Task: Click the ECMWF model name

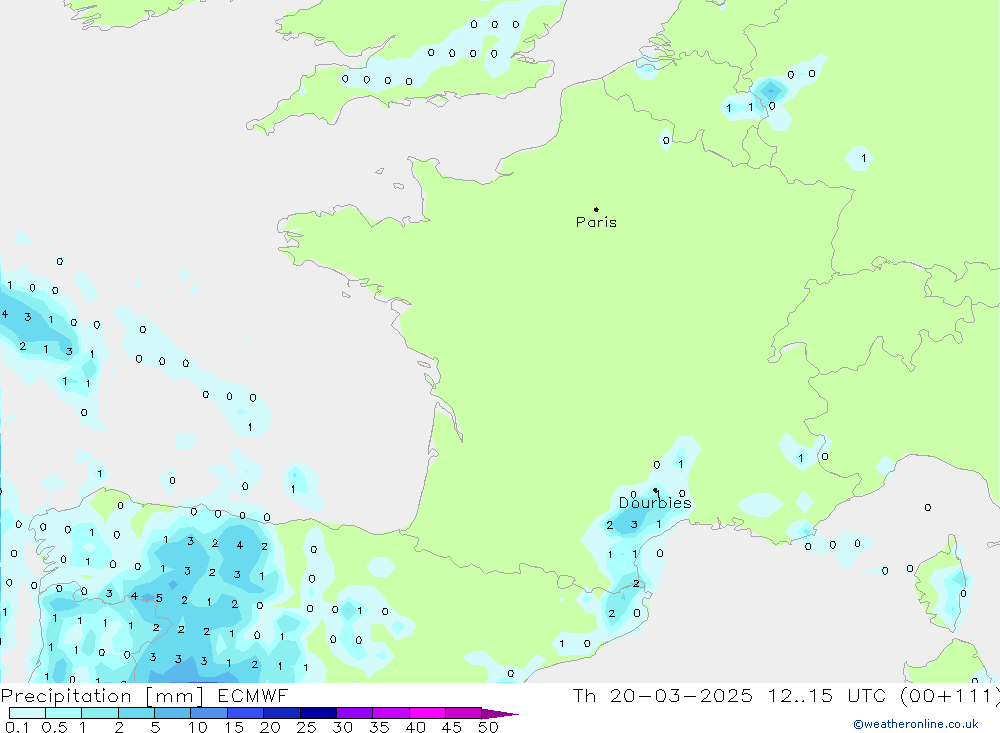Action: tap(253, 696)
